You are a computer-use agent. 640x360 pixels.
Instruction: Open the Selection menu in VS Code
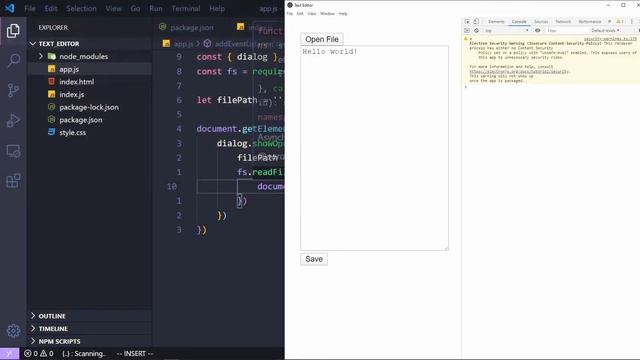pos(81,8)
